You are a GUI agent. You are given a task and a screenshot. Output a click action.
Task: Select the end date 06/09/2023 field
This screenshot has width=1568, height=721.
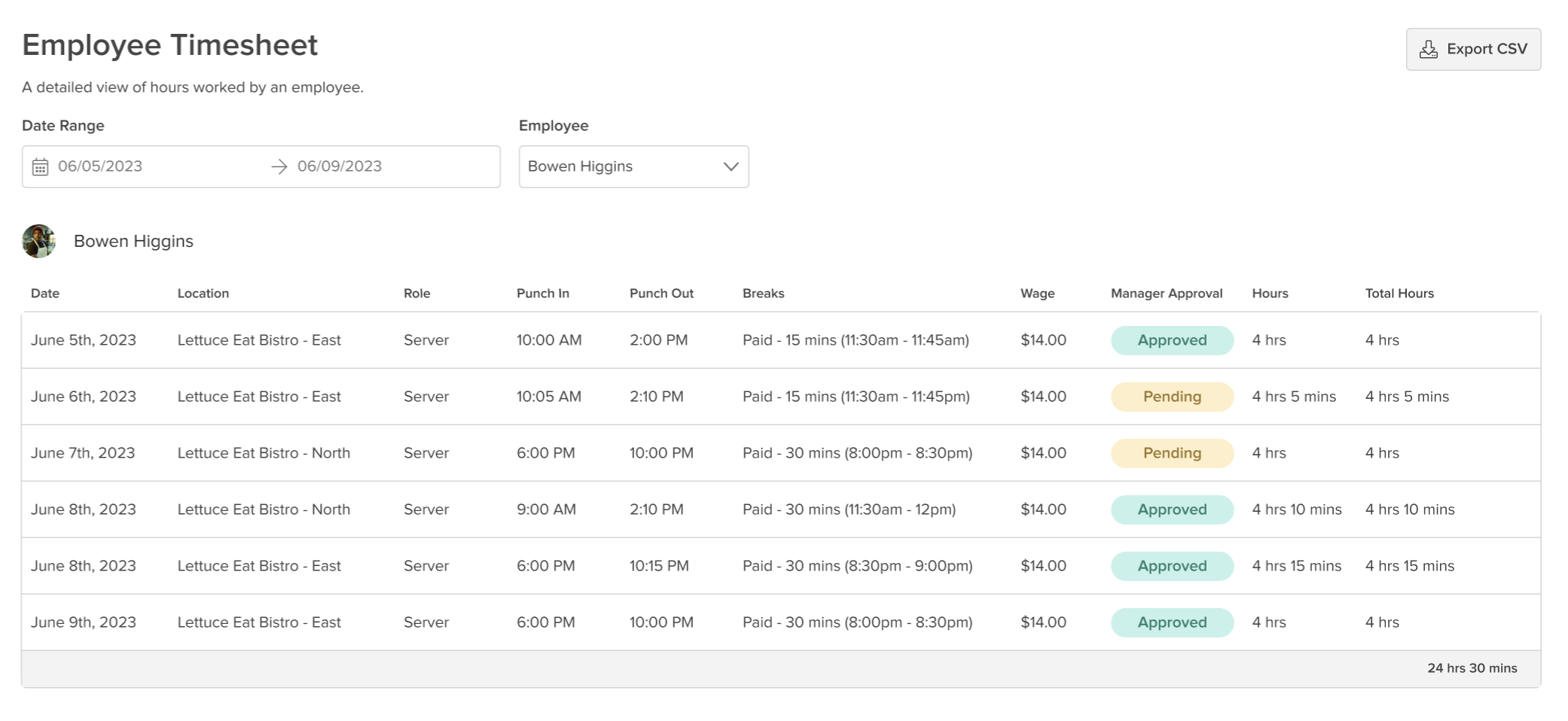coord(340,166)
